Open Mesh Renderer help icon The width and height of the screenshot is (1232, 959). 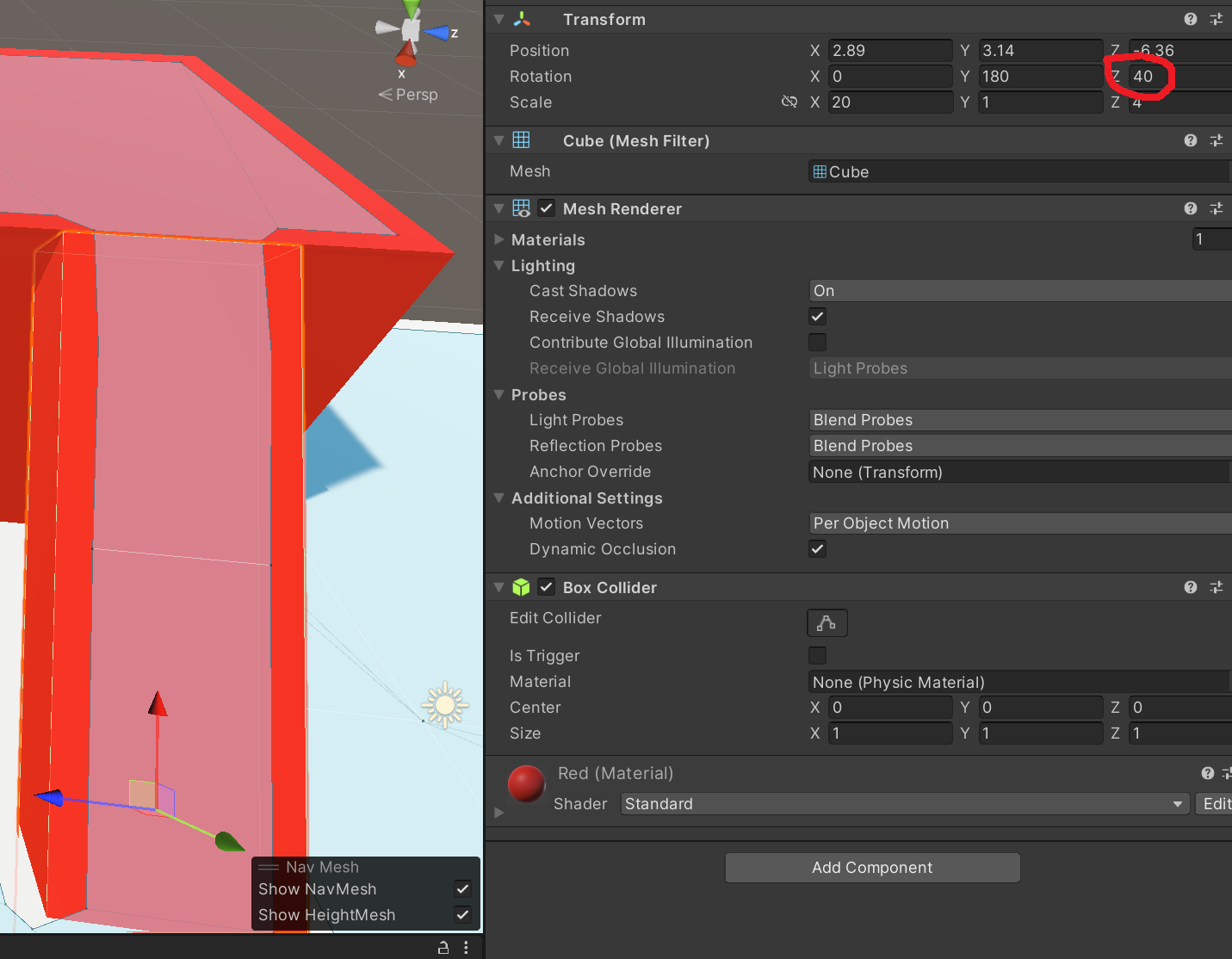point(1191,208)
